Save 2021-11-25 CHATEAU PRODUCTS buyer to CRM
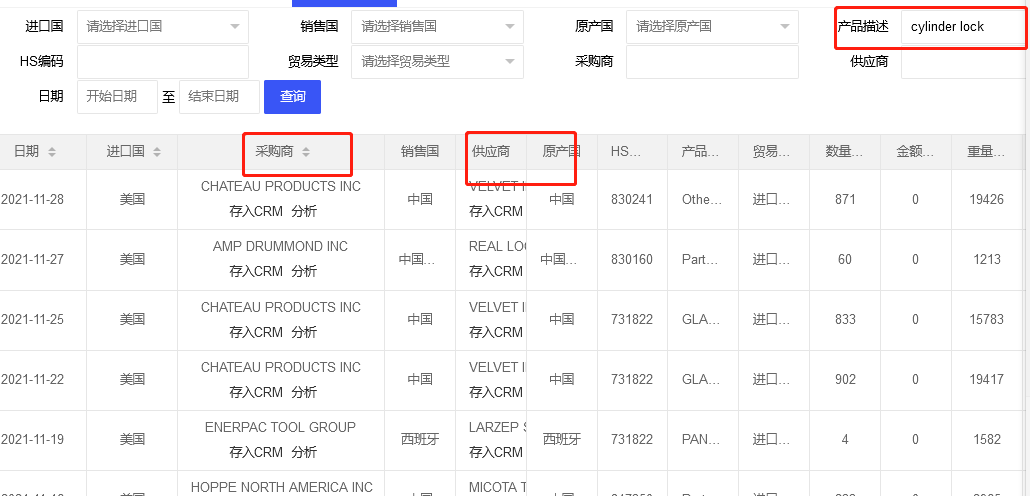The height and width of the screenshot is (496, 1030). click(x=256, y=332)
